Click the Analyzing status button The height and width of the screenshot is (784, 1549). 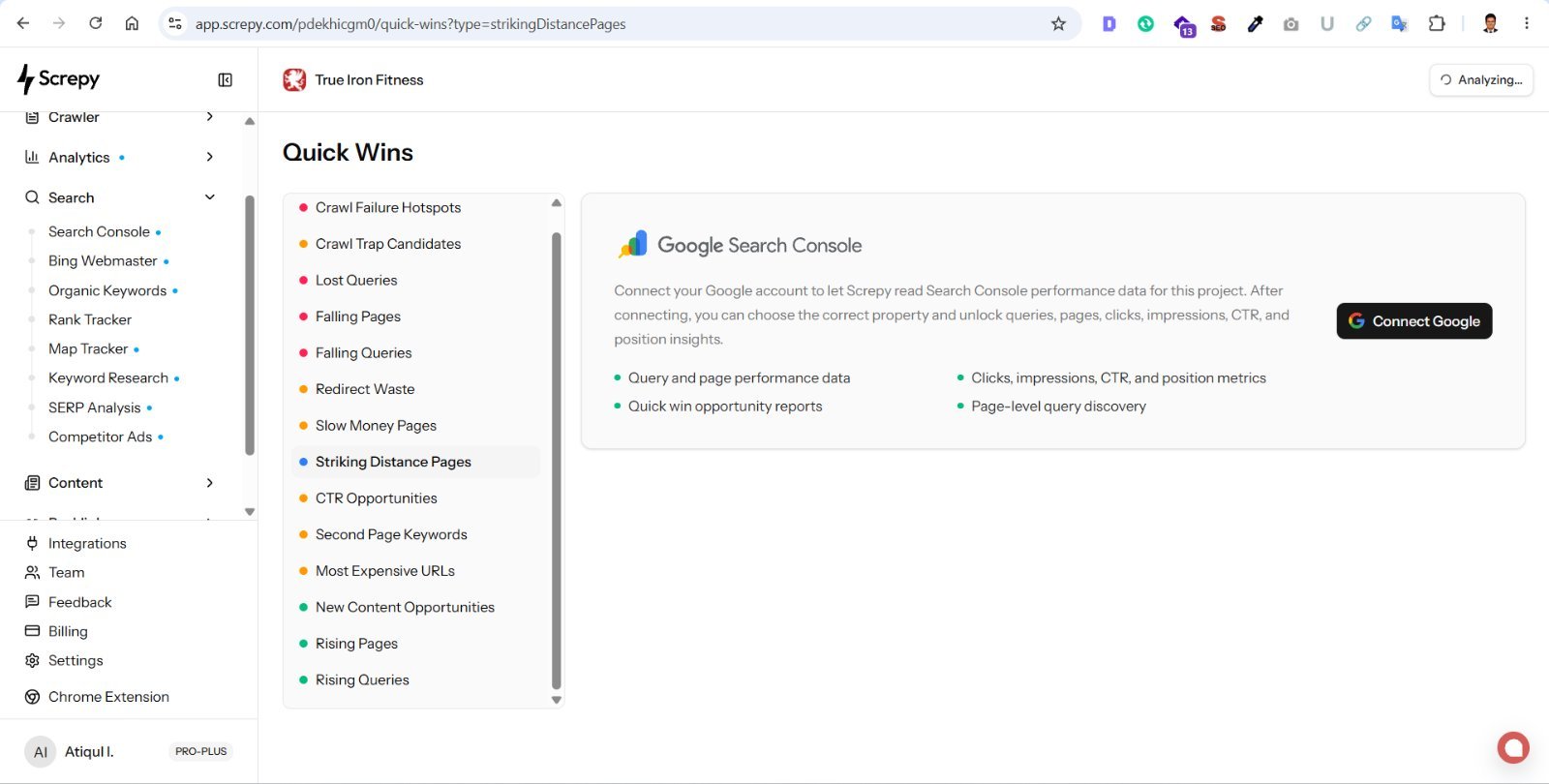pos(1481,80)
